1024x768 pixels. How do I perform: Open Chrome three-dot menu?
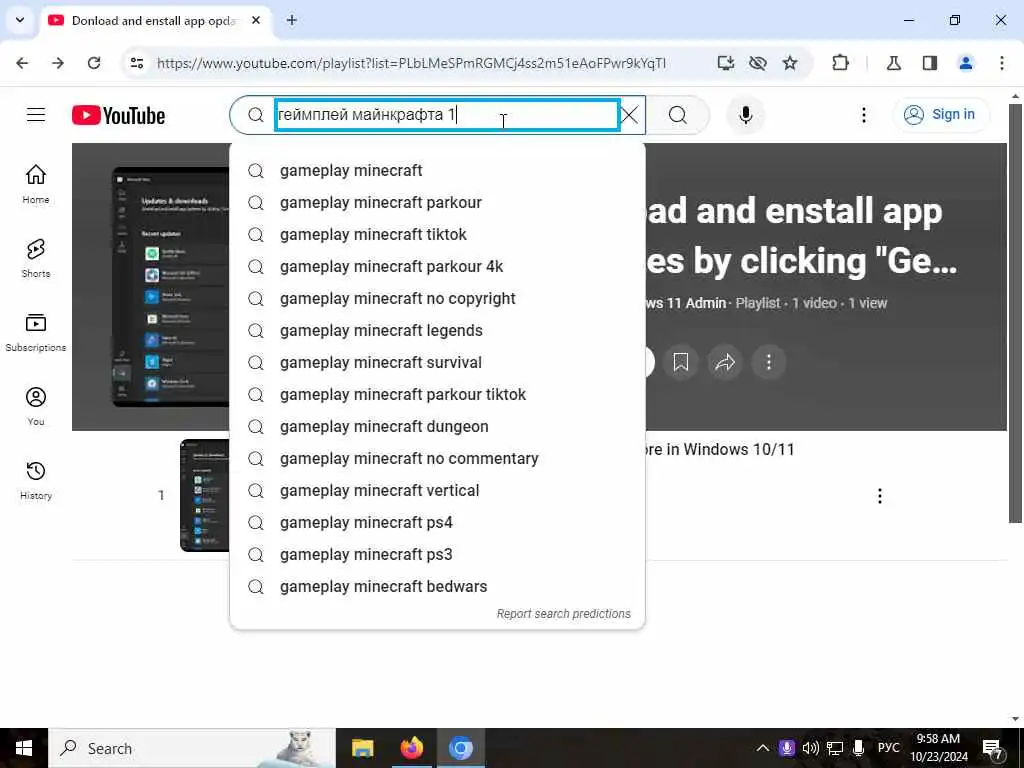tap(1002, 63)
